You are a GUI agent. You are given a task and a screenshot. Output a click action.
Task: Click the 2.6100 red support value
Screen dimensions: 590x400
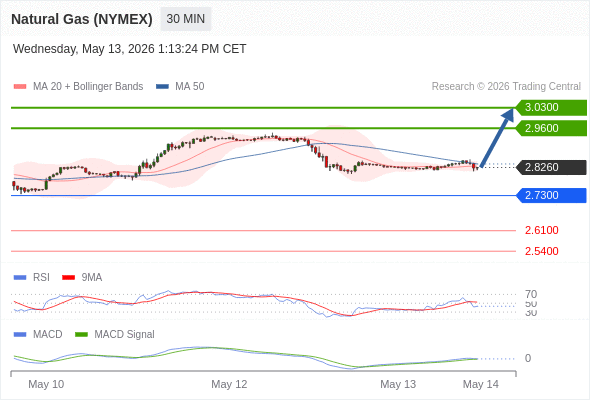tap(541, 230)
